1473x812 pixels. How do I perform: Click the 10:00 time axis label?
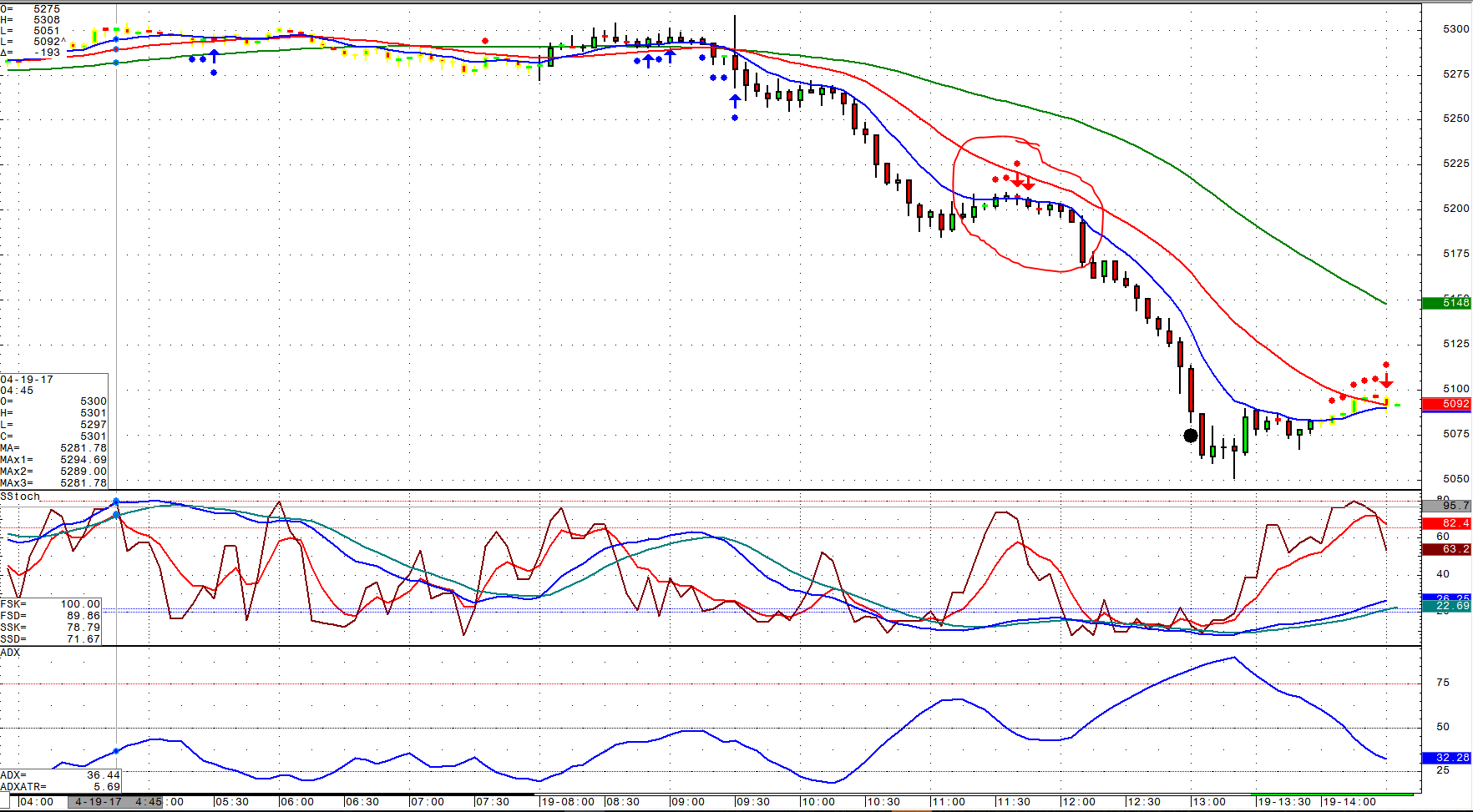tap(818, 802)
